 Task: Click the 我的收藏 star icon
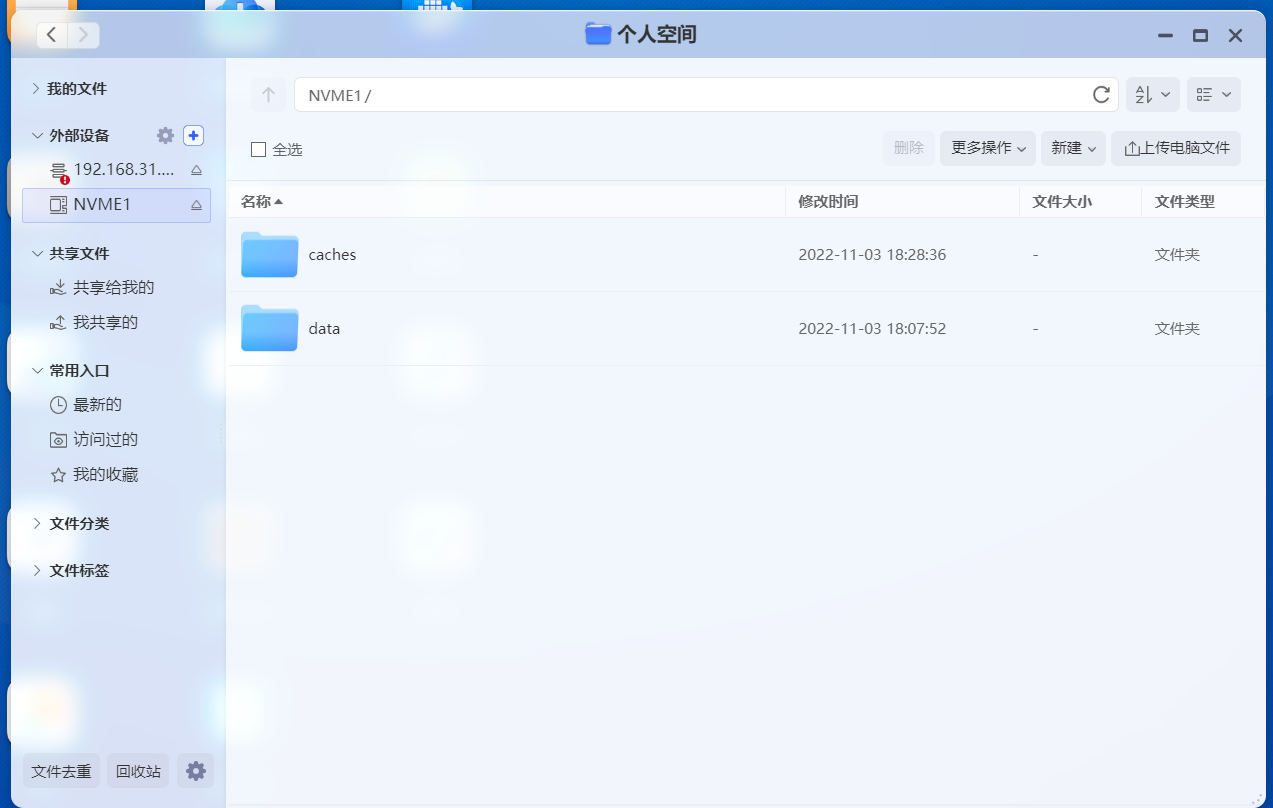pos(58,476)
